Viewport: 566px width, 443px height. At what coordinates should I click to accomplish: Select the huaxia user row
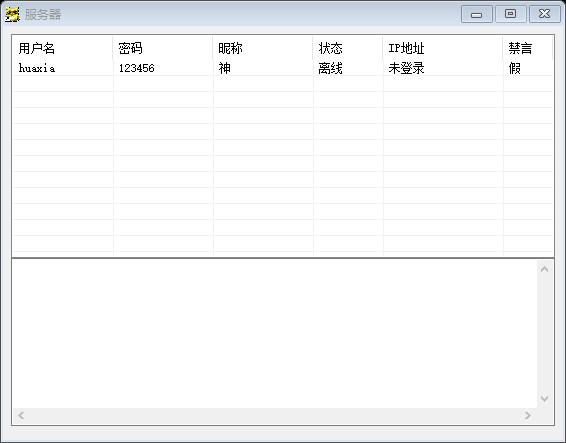(283, 68)
